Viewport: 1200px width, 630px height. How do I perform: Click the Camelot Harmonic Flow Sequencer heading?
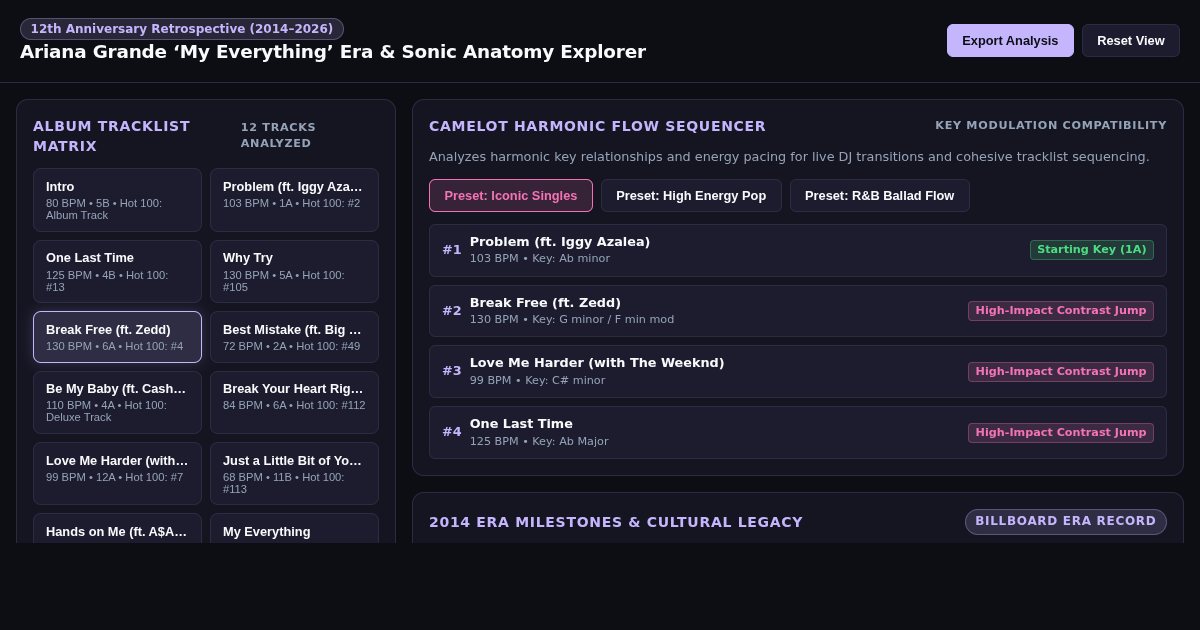pos(597,126)
